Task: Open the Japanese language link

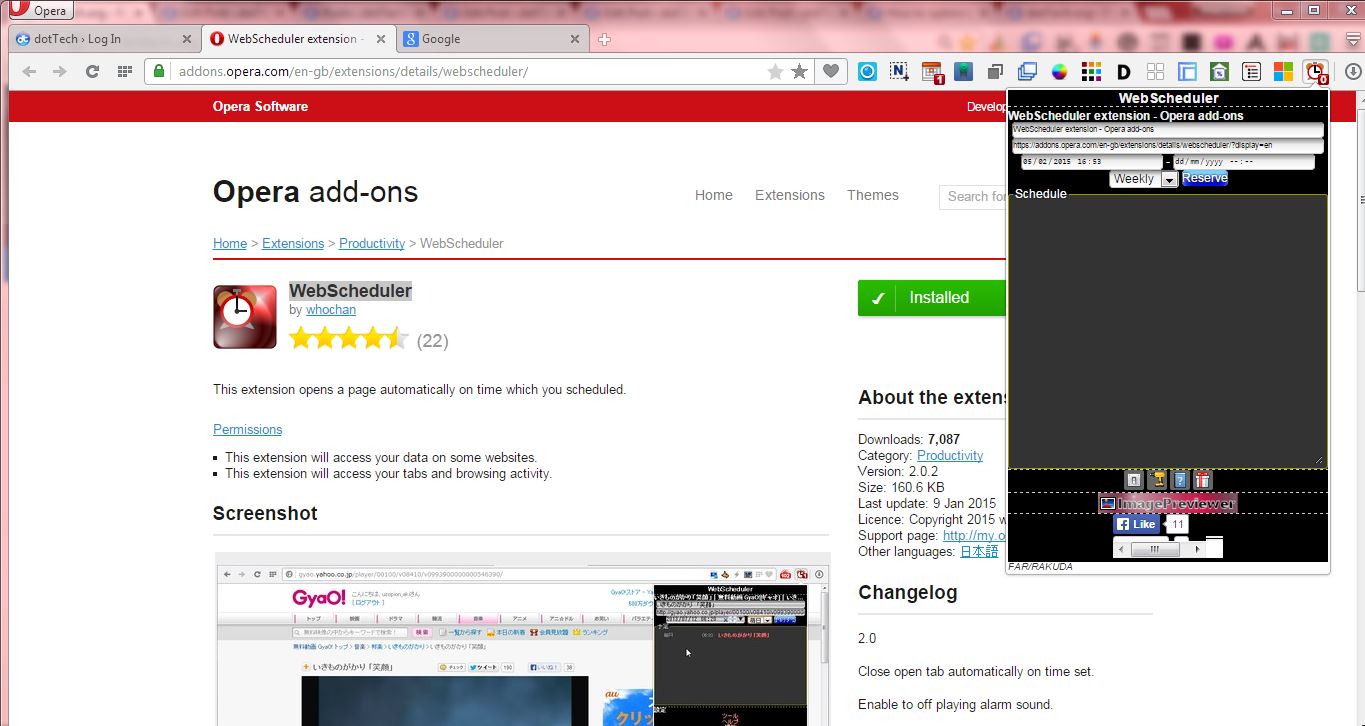Action: tap(979, 551)
